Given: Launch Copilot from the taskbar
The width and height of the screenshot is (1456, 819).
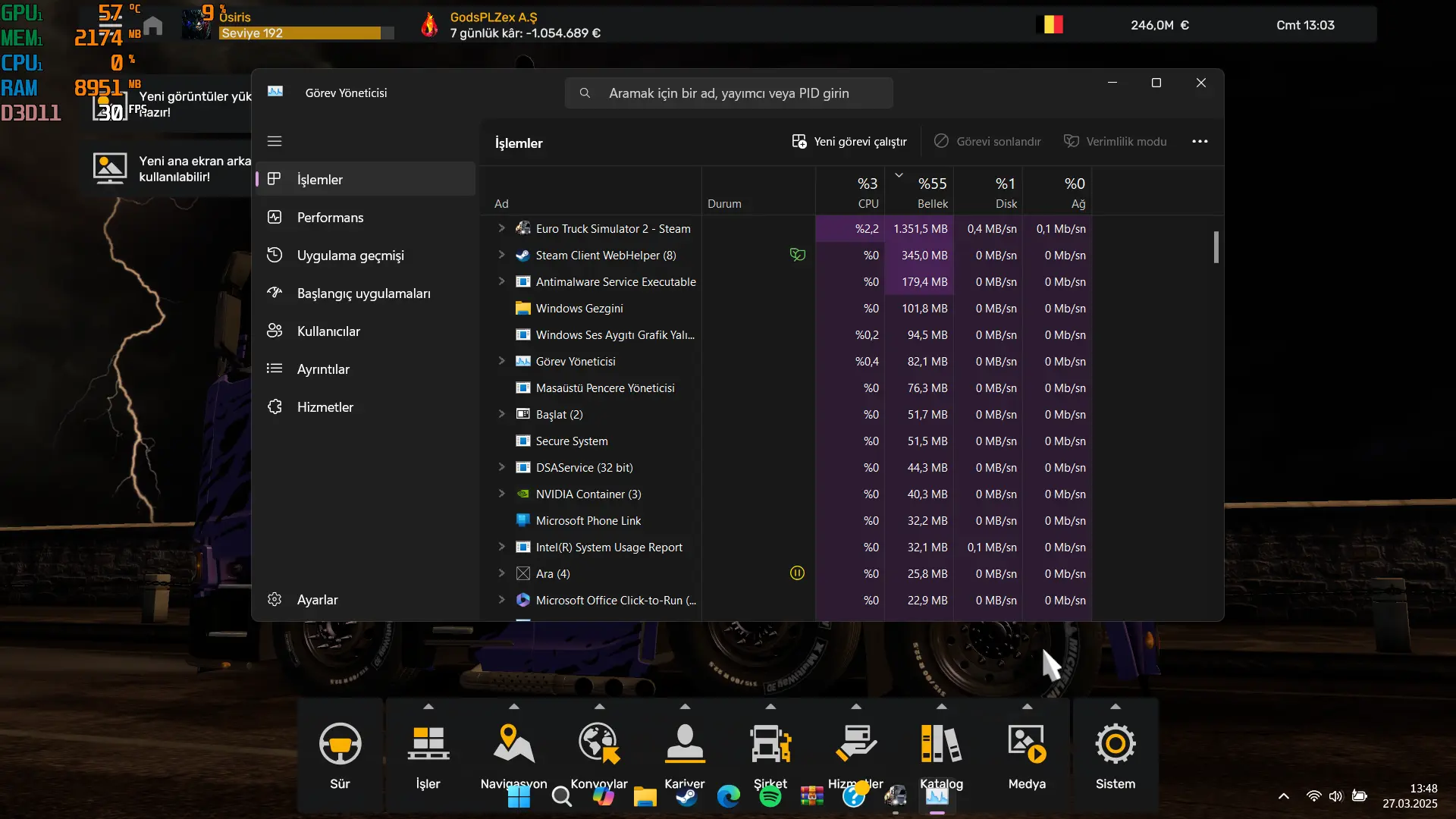Looking at the screenshot, I should click(x=604, y=797).
